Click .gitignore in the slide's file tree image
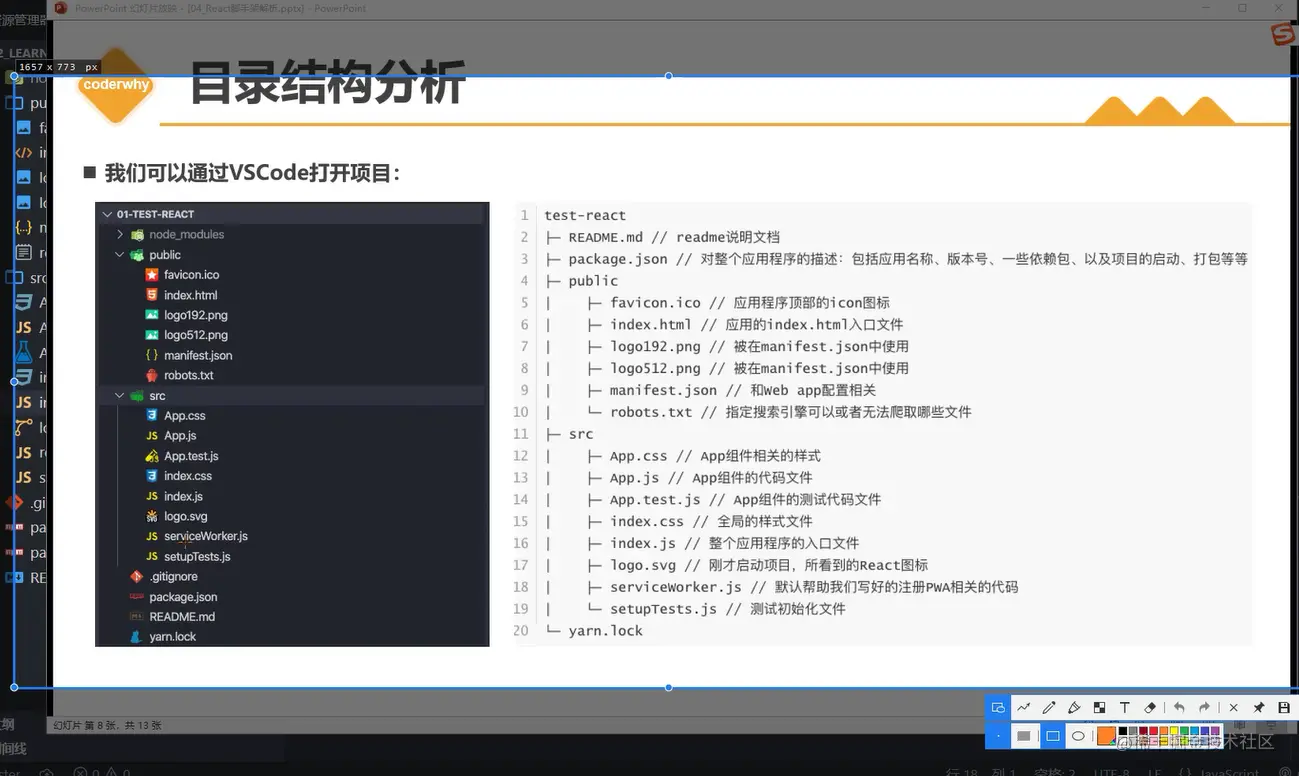Viewport: 1299px width, 776px height. point(173,576)
